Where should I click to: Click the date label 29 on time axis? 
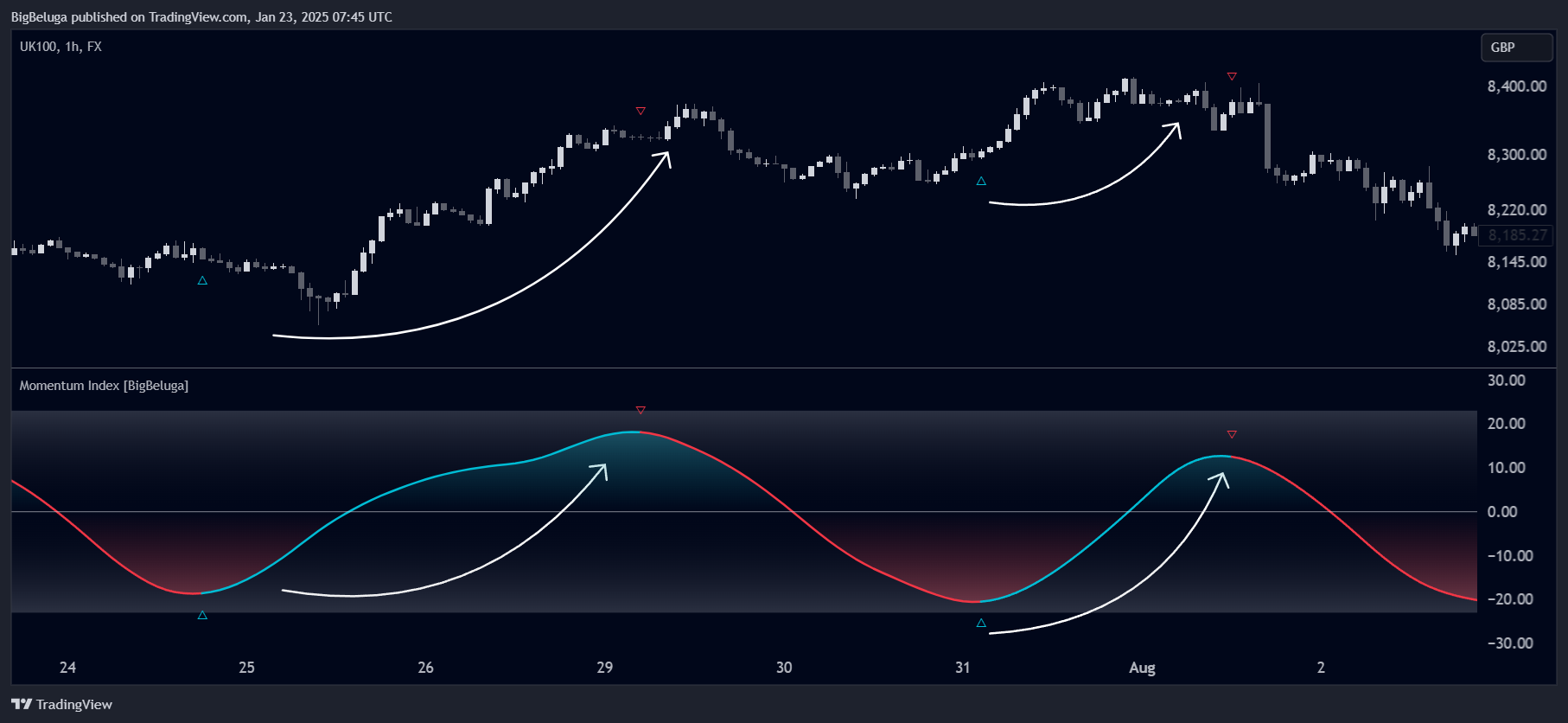(x=604, y=668)
